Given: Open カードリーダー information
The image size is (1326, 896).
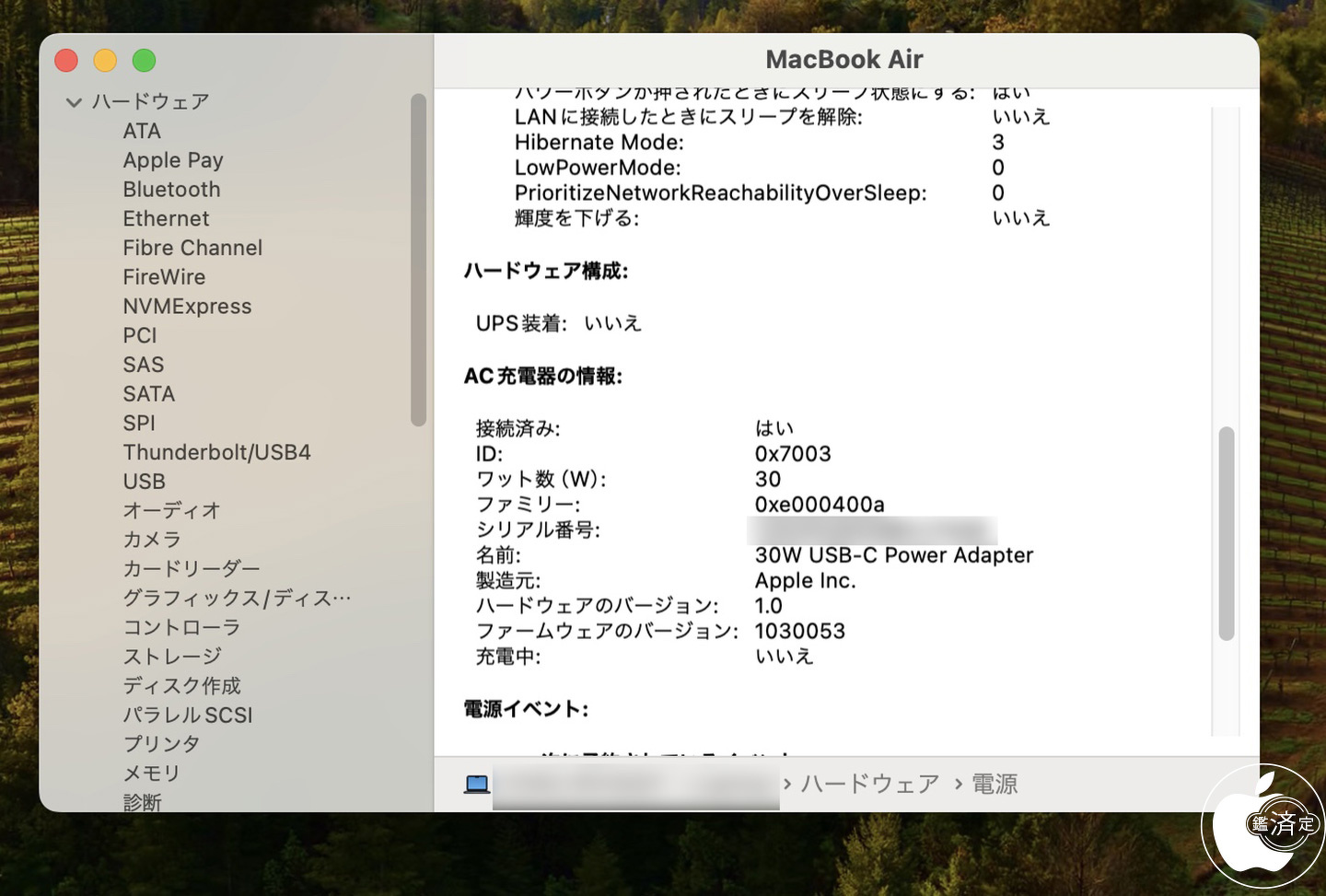Looking at the screenshot, I should (x=192, y=569).
